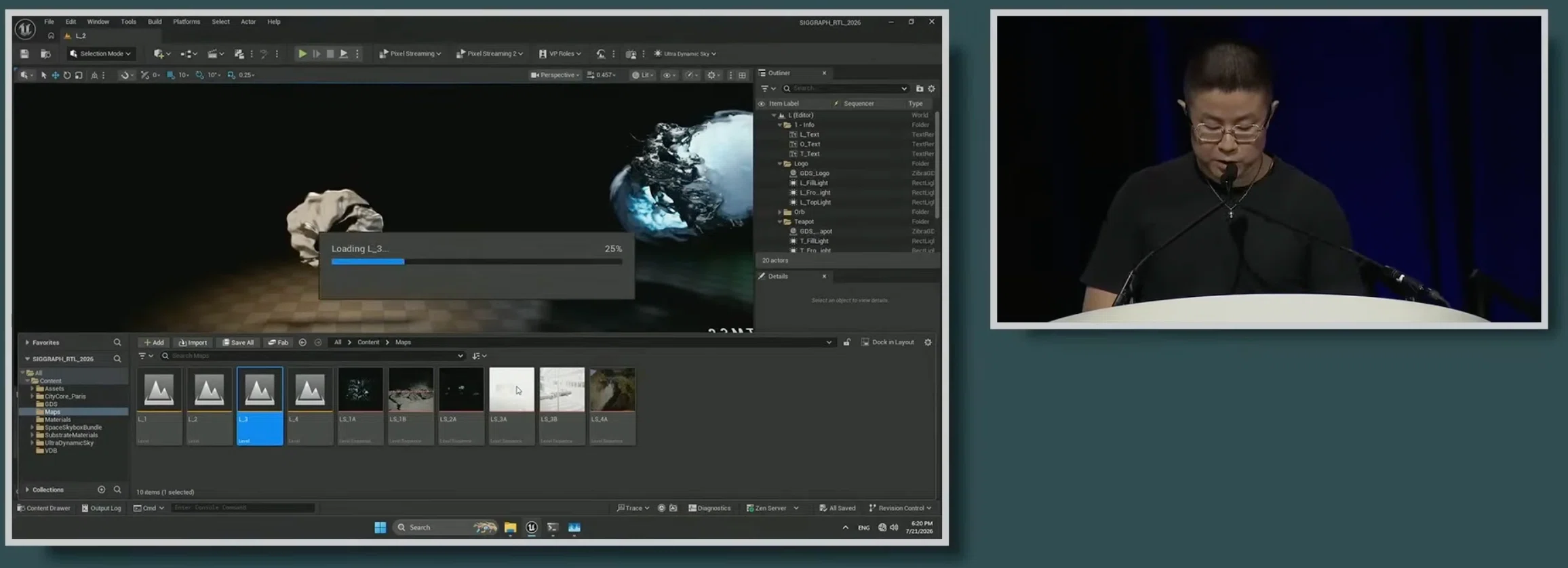Save the current level with the floppy icon
This screenshot has height=568, width=1568.
pyautogui.click(x=24, y=54)
